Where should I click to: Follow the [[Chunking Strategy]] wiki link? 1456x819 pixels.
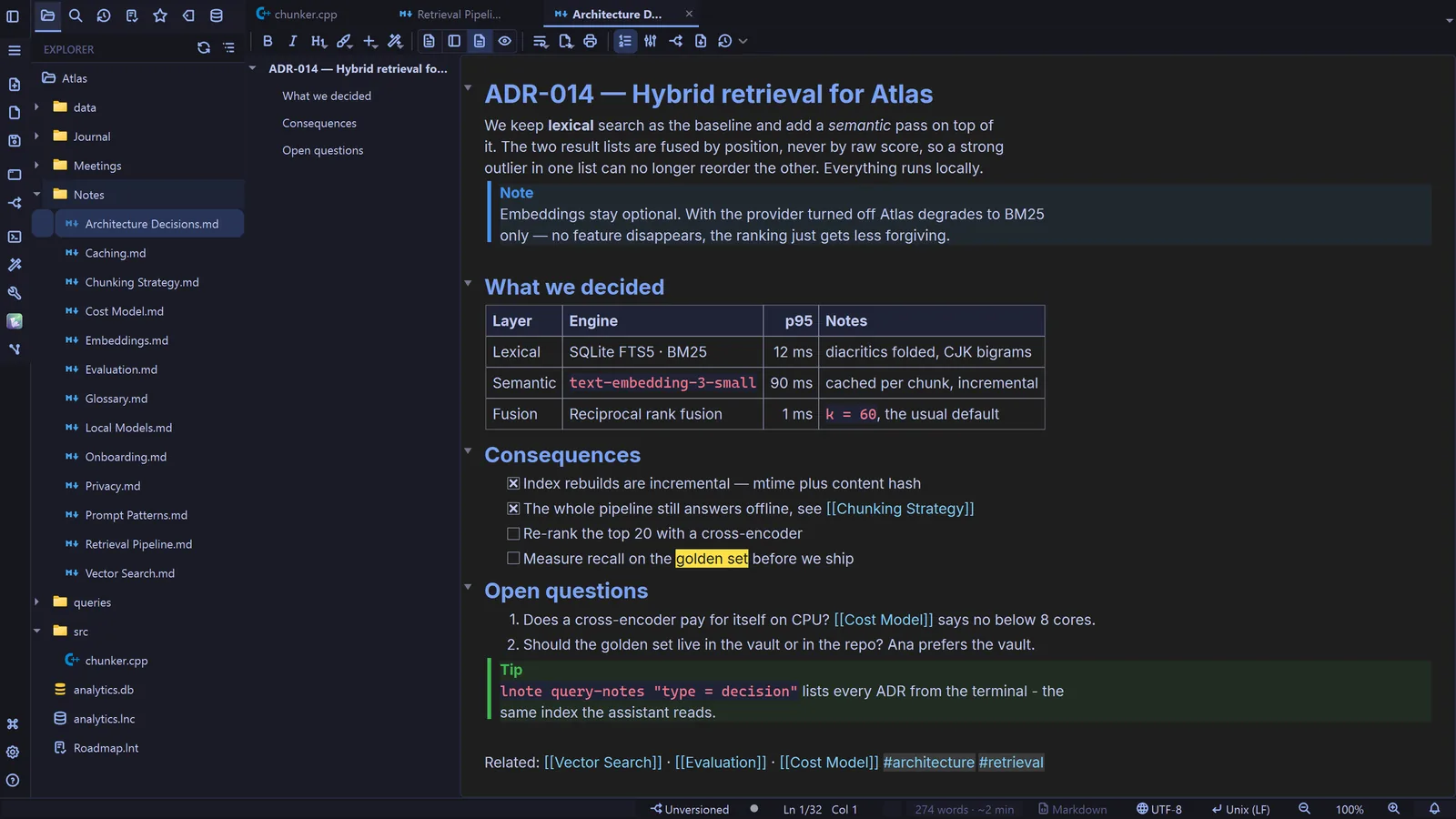(900, 509)
